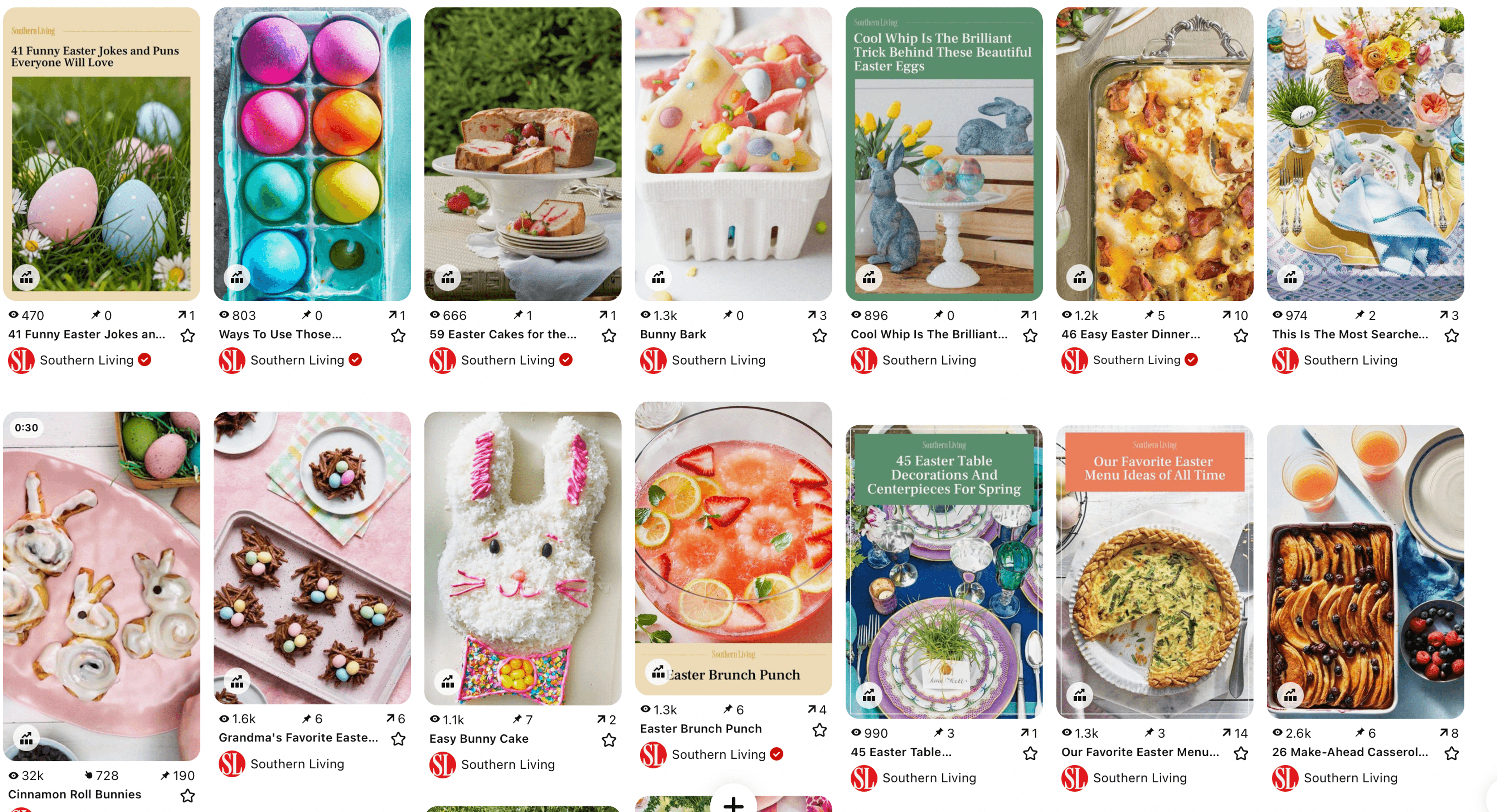1497x812 pixels.
Task: Click the analytics icon on the Easy Bunny Cake image
Action: pyautogui.click(x=448, y=682)
